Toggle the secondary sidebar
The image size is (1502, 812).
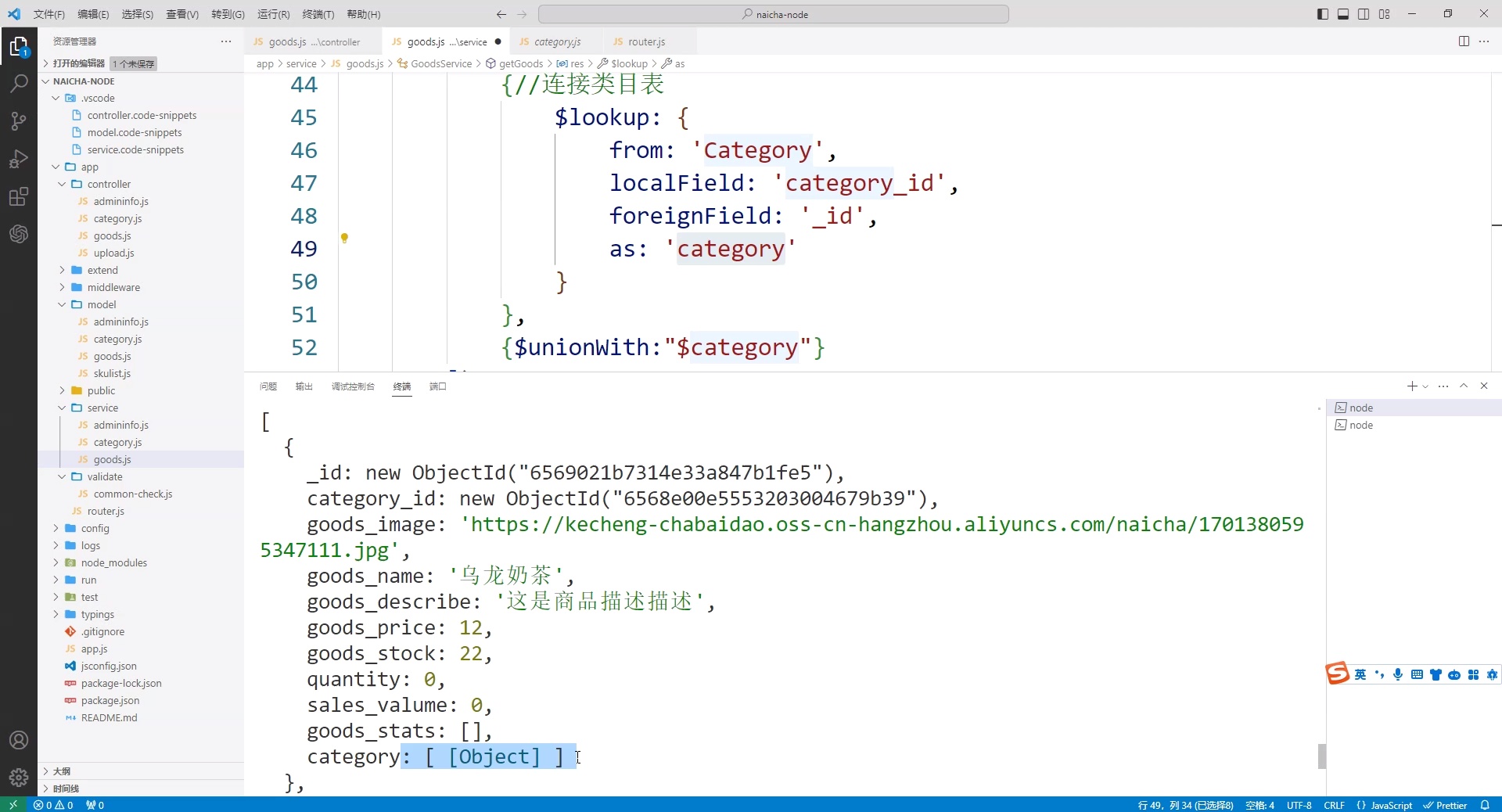tap(1364, 14)
